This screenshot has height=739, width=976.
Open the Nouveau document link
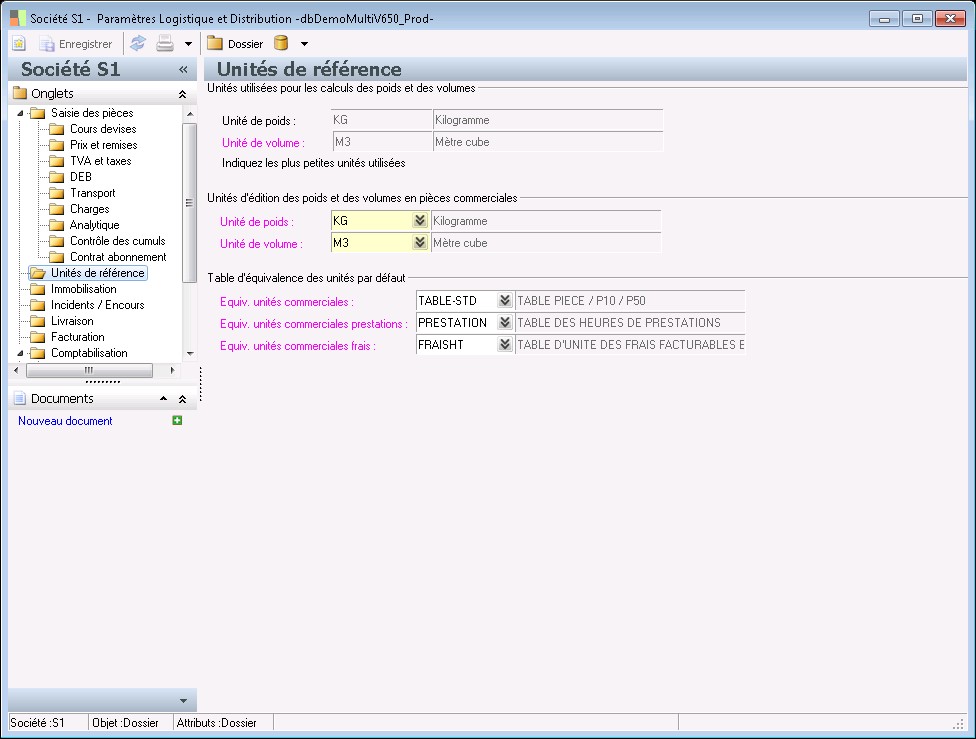coord(65,421)
